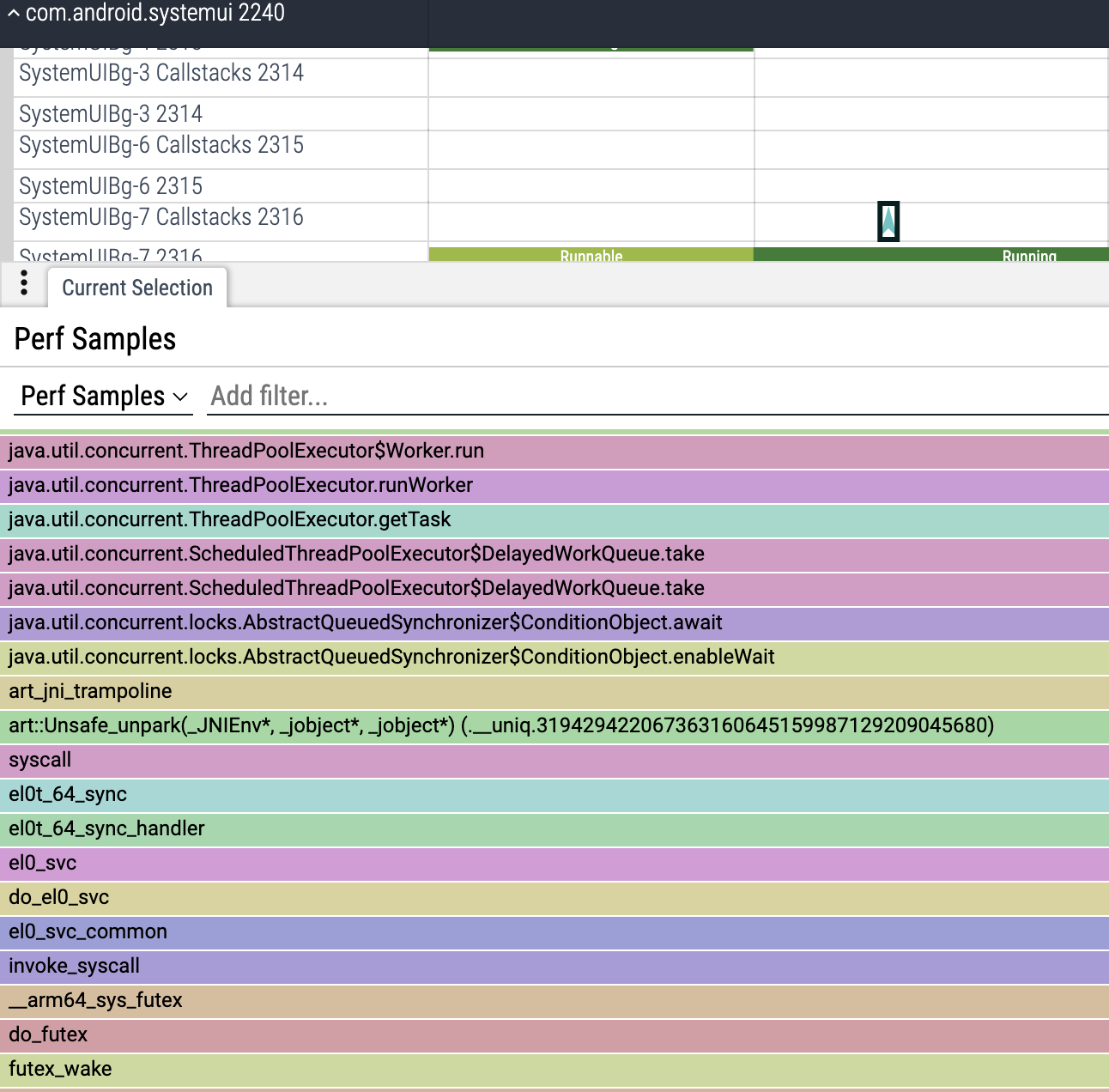Select the ThreadPoolExecutor.getTask flamegraph frame
Screen dimensions: 1109x1092
[554, 520]
